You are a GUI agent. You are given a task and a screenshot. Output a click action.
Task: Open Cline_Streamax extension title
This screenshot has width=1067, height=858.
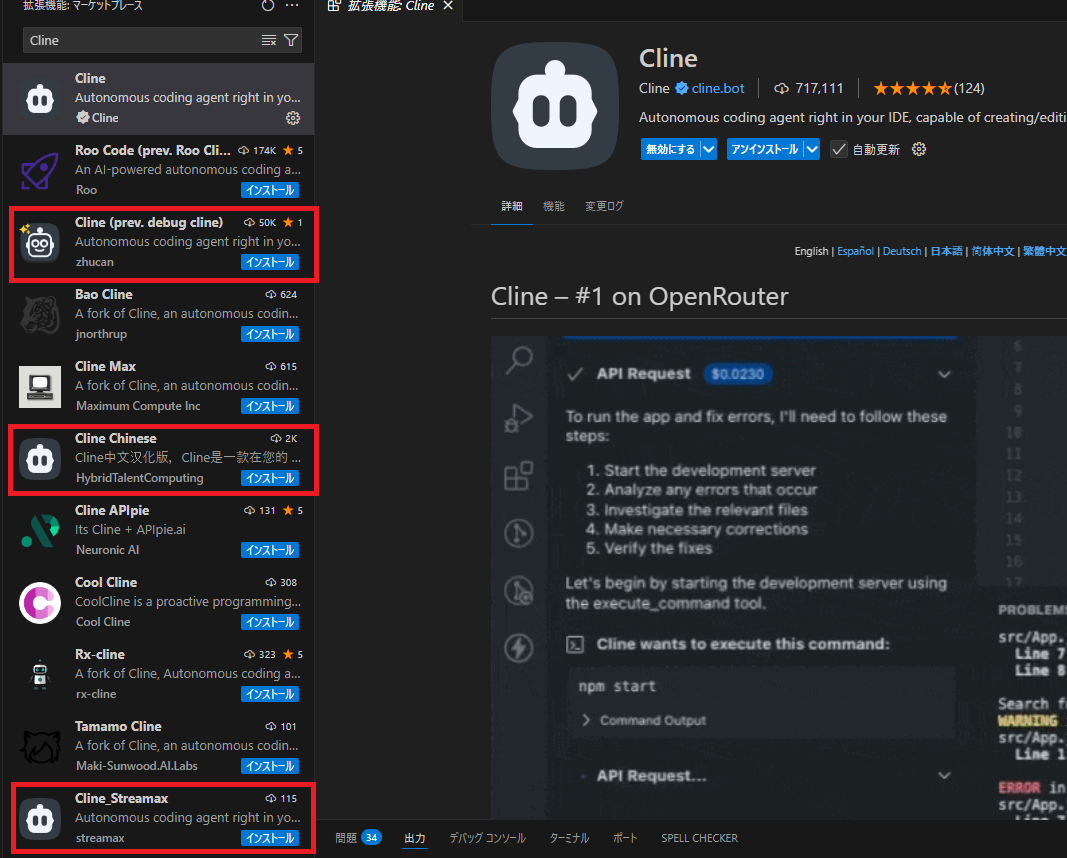[x=121, y=799]
